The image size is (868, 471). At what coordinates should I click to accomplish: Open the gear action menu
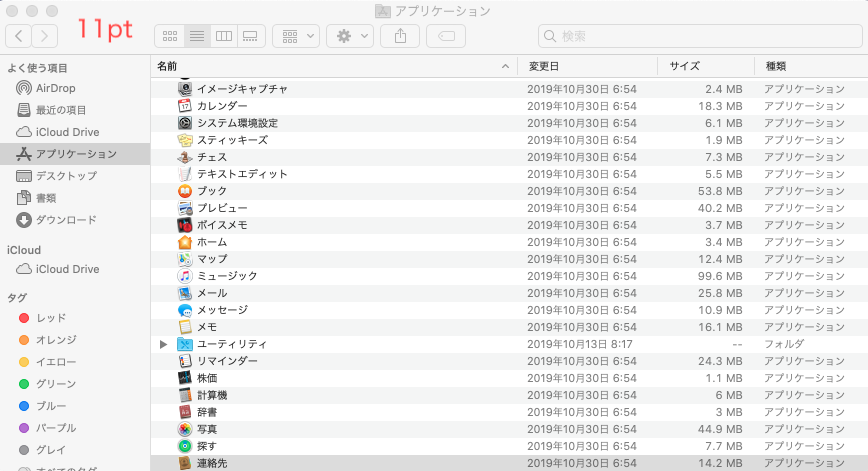pos(350,37)
